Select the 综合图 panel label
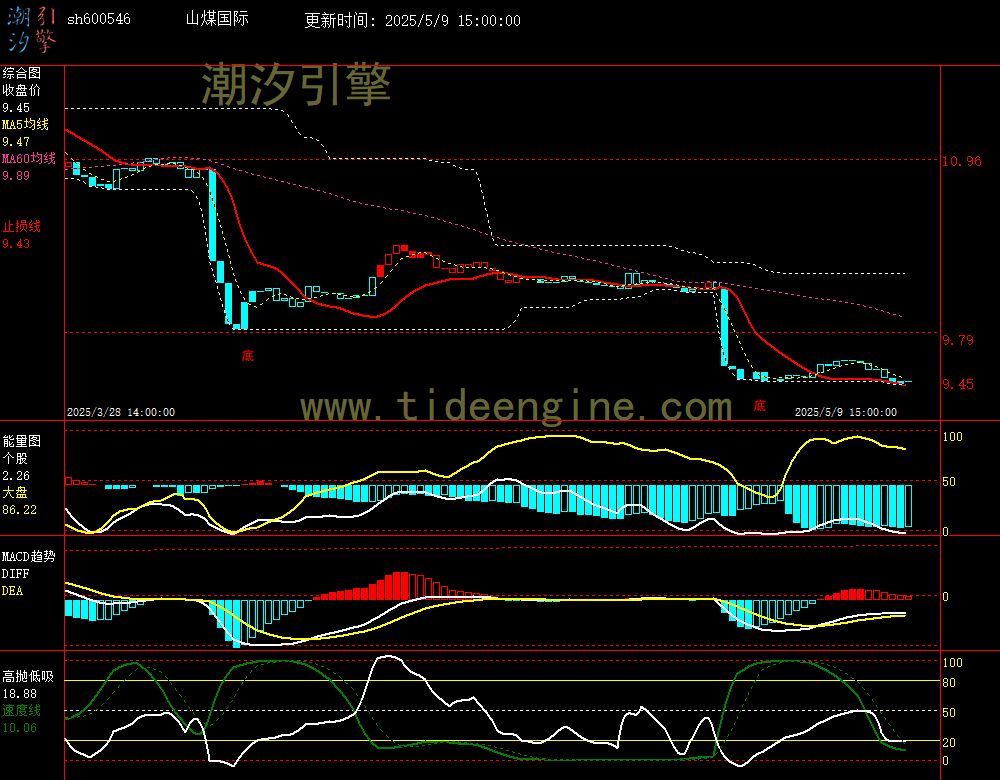 tap(22, 73)
